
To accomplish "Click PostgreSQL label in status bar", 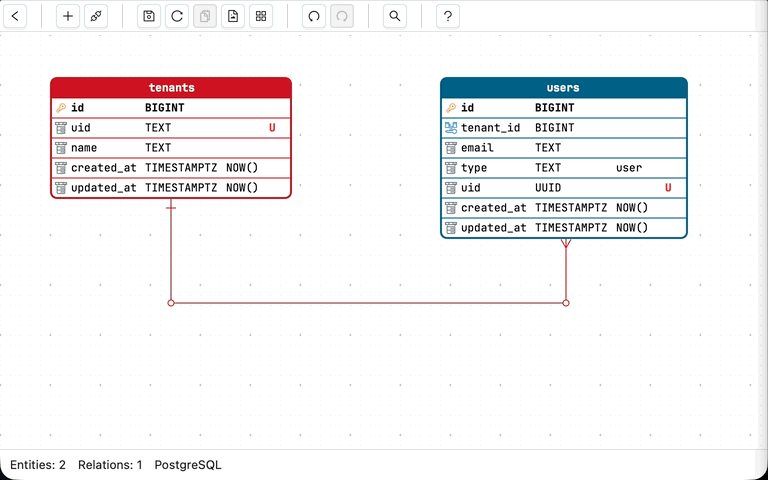I will [x=188, y=465].
